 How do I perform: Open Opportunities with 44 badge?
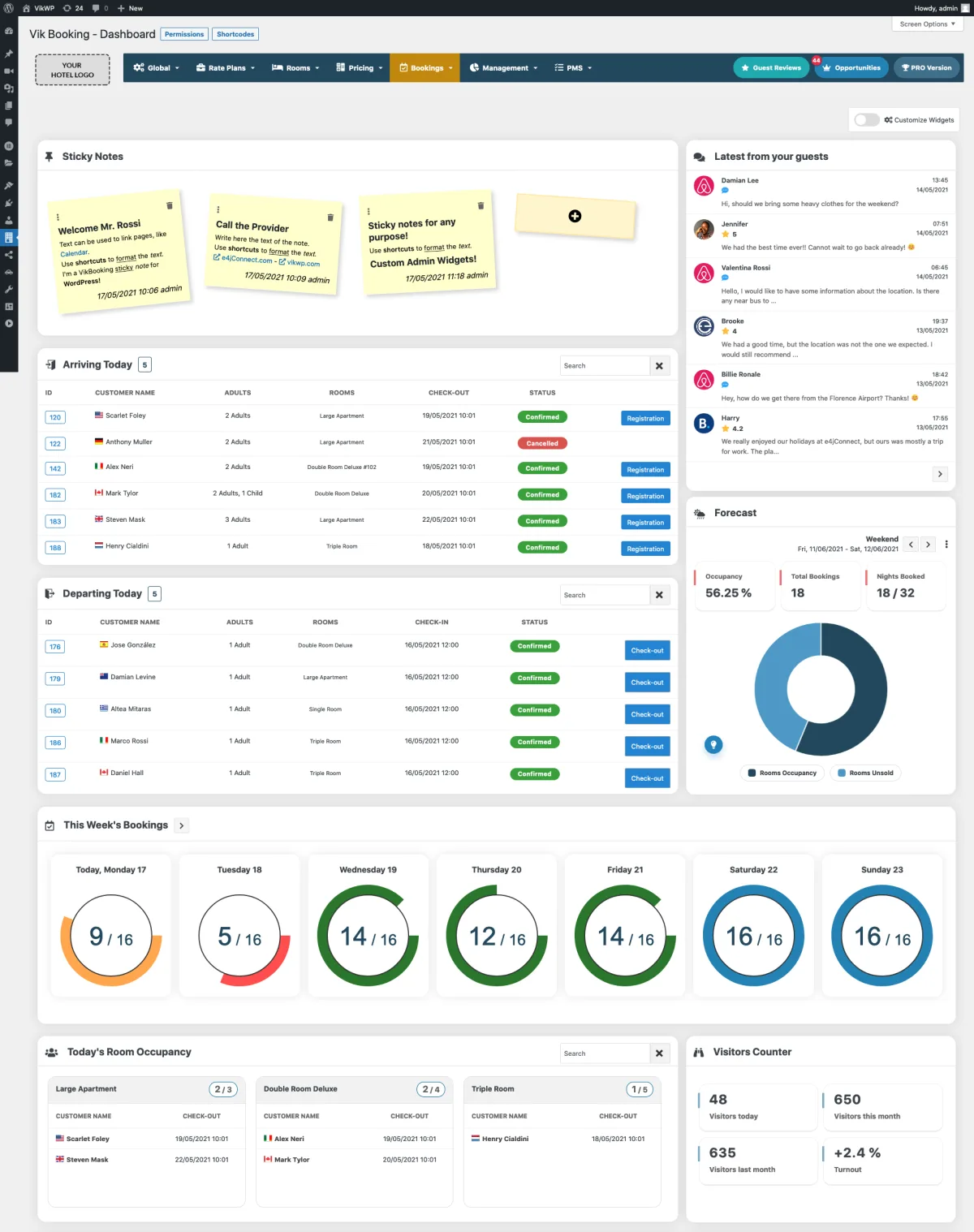tap(851, 68)
